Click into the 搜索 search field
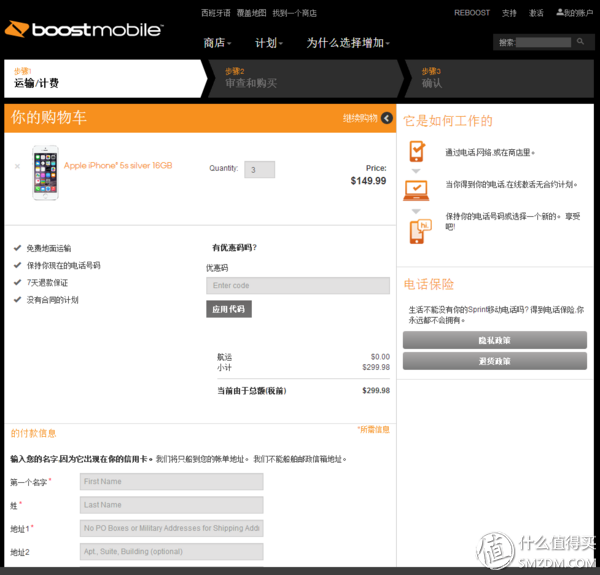This screenshot has width=600, height=575. 543,42
